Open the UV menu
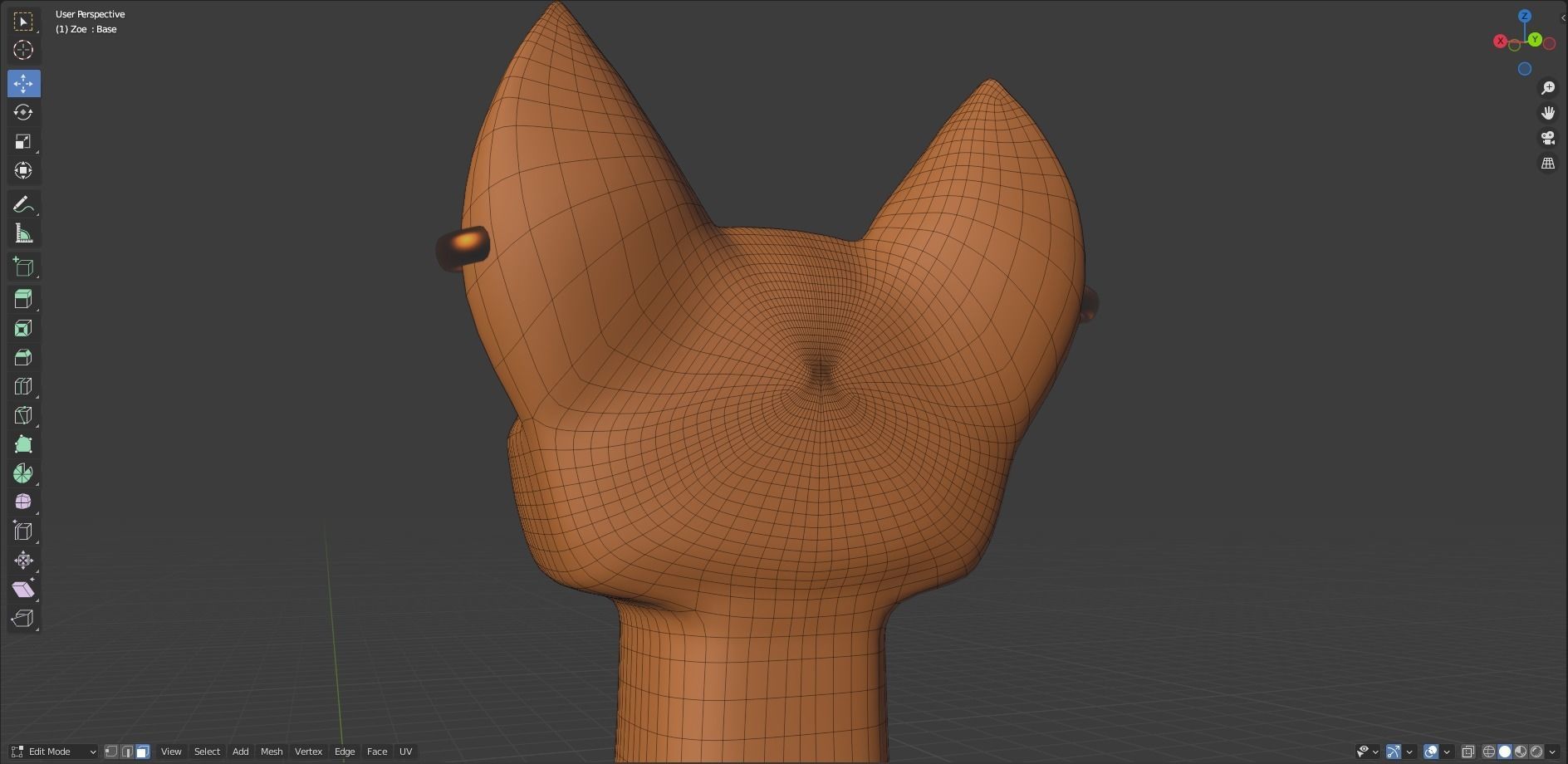This screenshot has height=764, width=1568. [x=405, y=752]
